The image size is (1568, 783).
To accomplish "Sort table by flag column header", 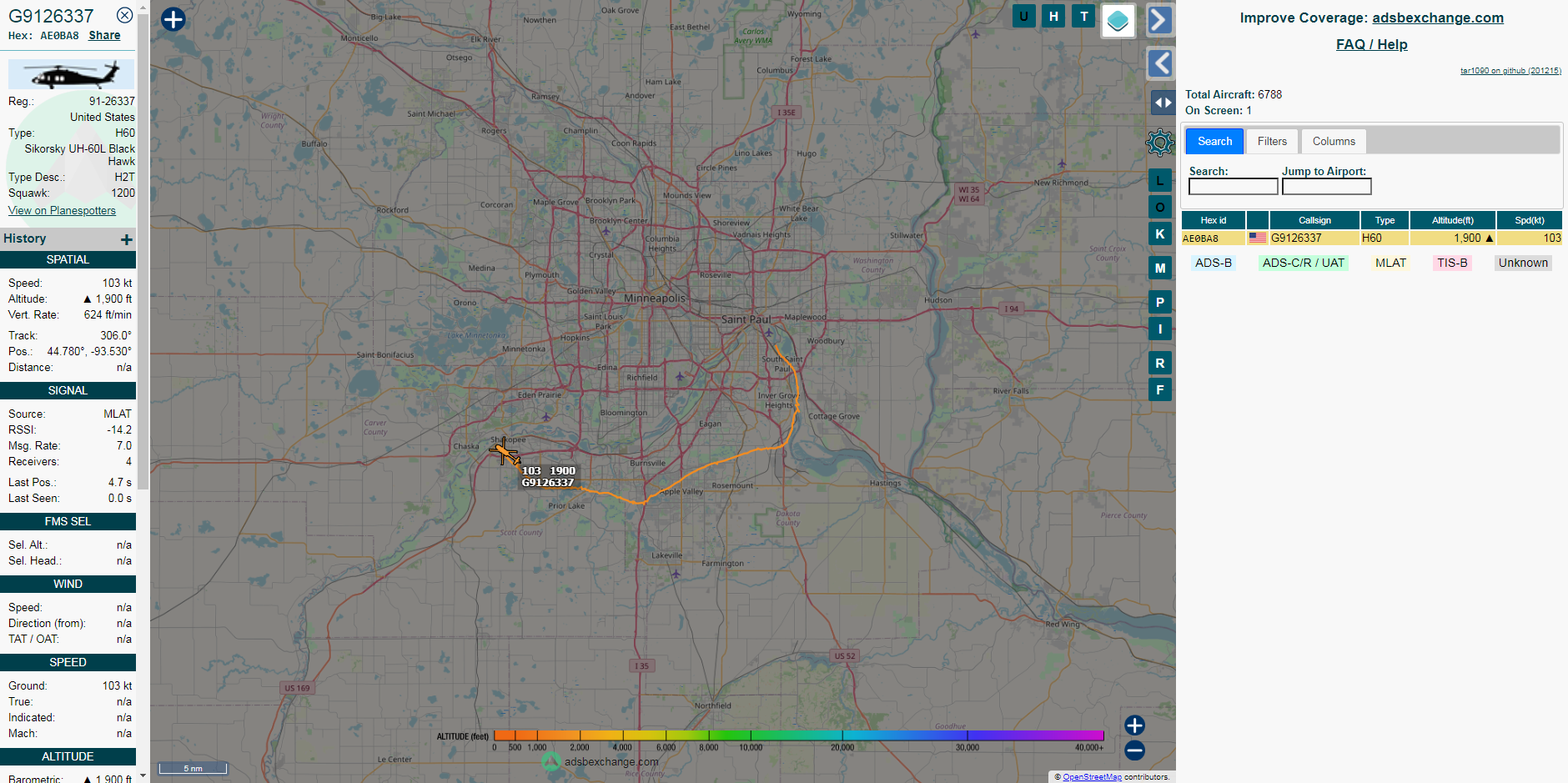I will pos(1257,220).
